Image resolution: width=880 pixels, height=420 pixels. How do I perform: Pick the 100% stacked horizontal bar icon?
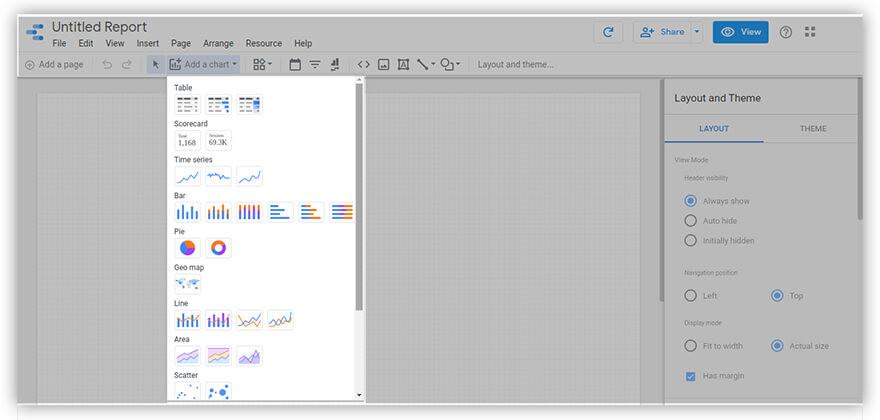point(342,212)
